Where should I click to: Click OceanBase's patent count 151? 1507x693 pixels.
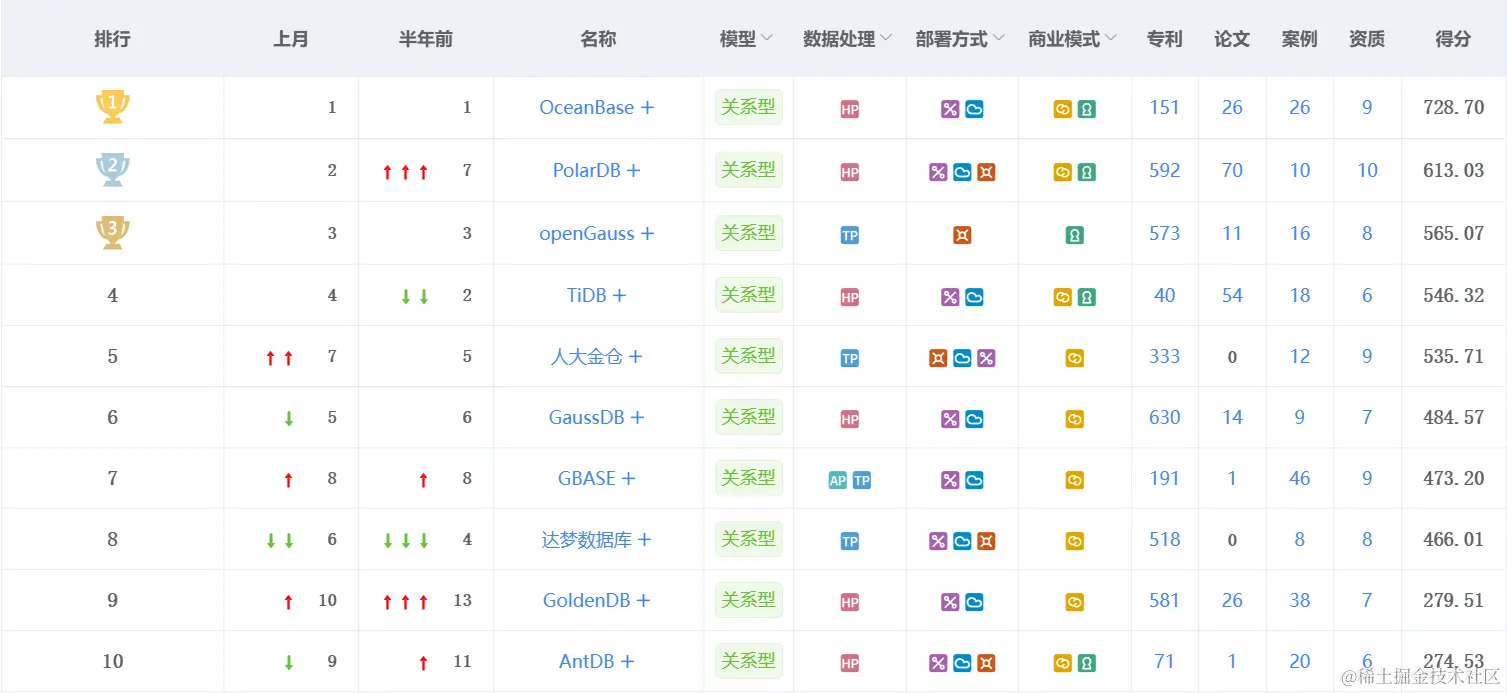[x=1165, y=108]
